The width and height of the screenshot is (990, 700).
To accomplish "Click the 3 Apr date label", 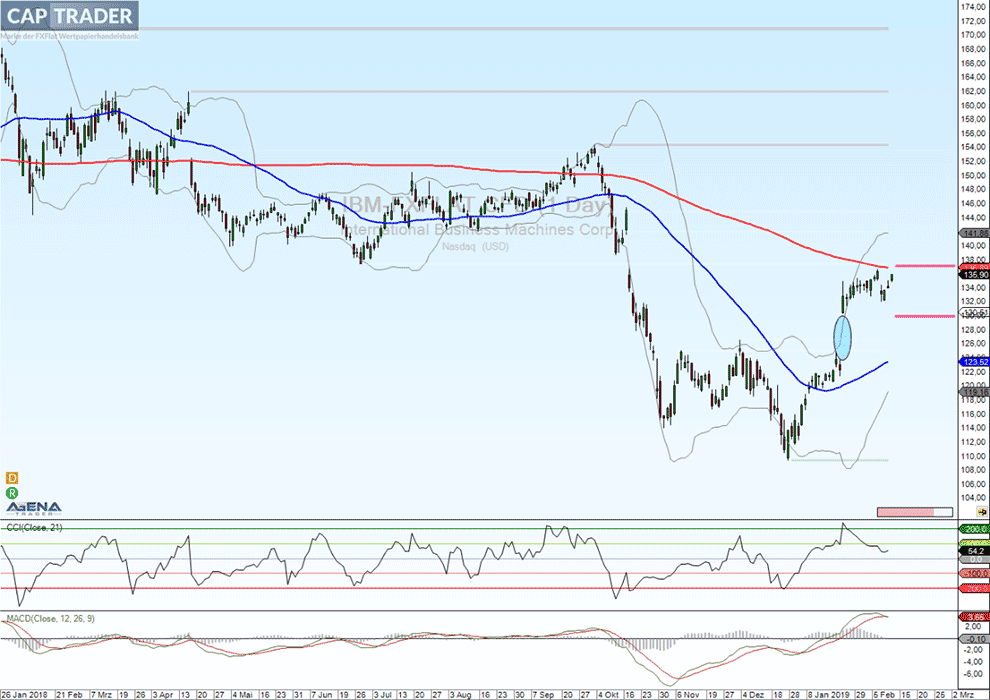I will coord(163,694).
